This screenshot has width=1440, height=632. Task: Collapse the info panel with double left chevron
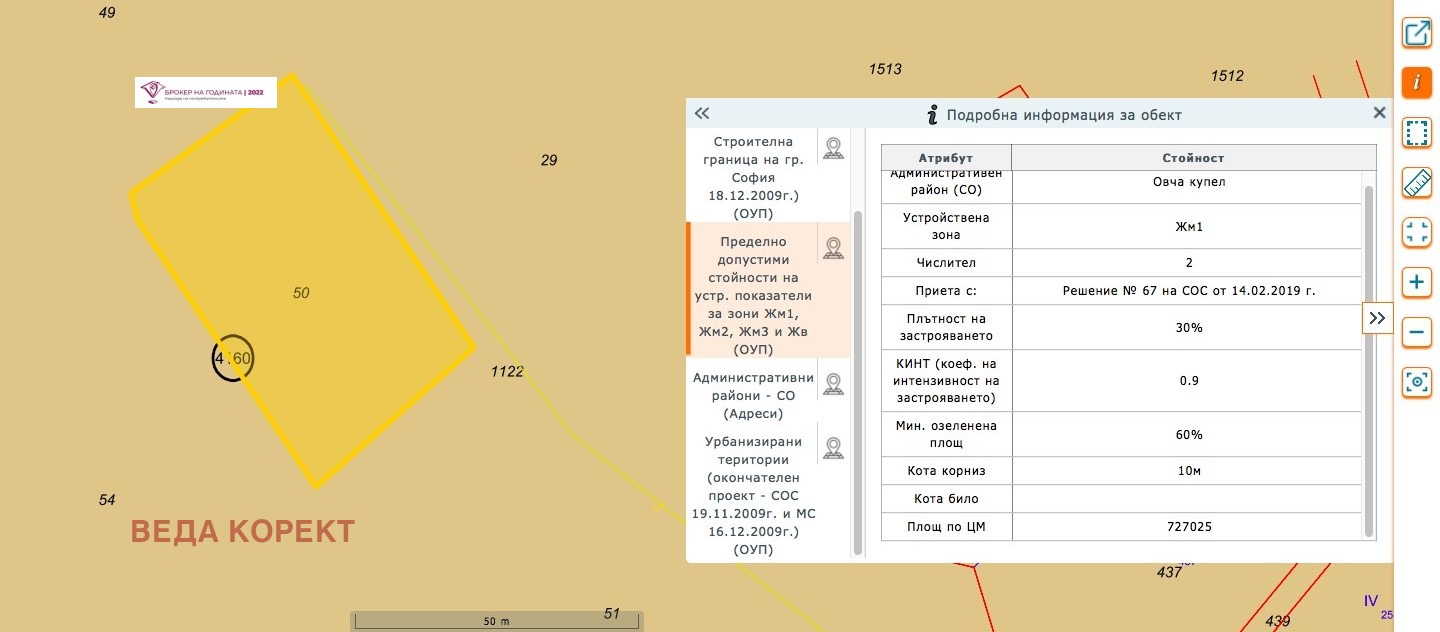pos(701,114)
